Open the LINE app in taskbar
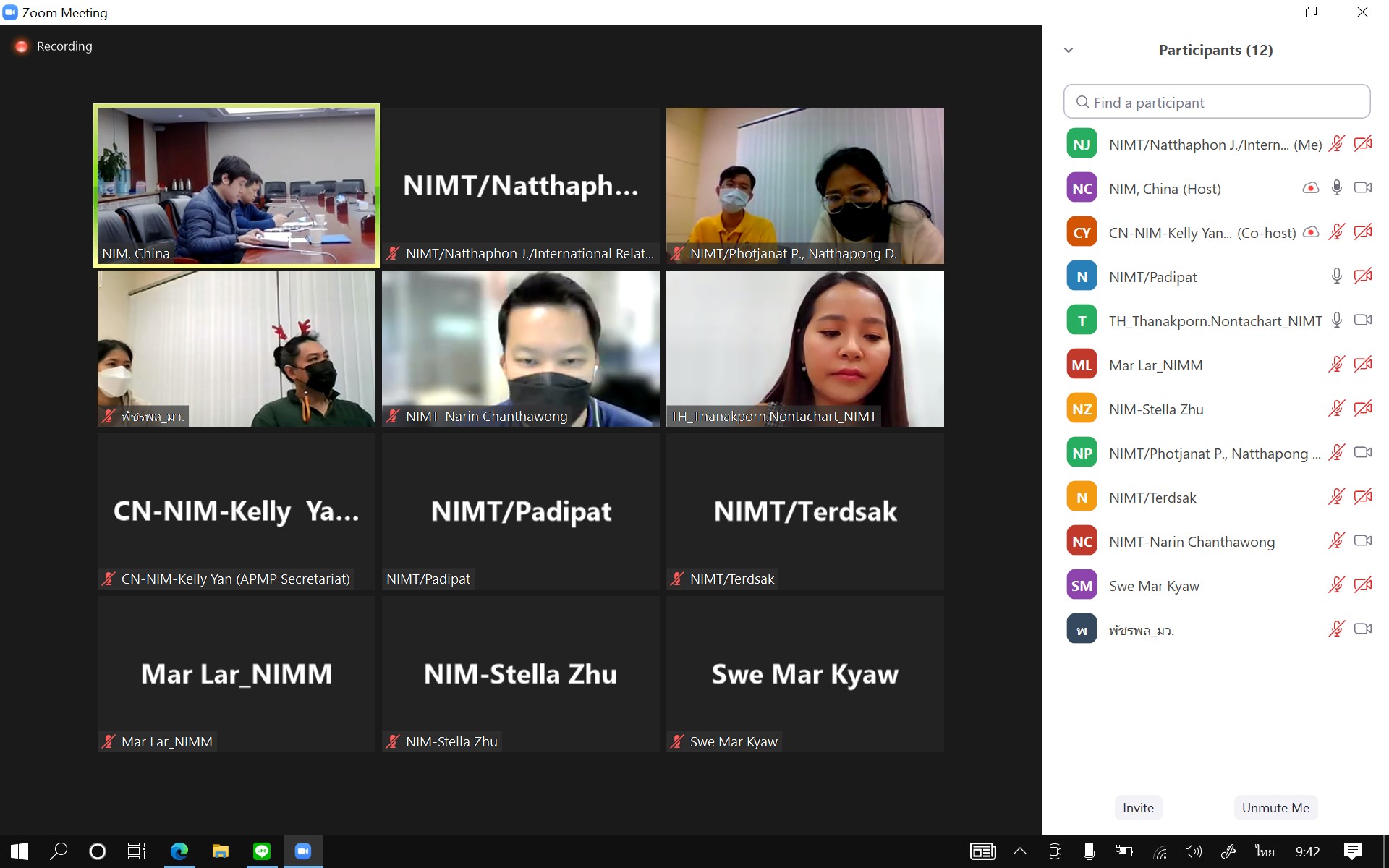This screenshot has height=868, width=1389. (262, 851)
